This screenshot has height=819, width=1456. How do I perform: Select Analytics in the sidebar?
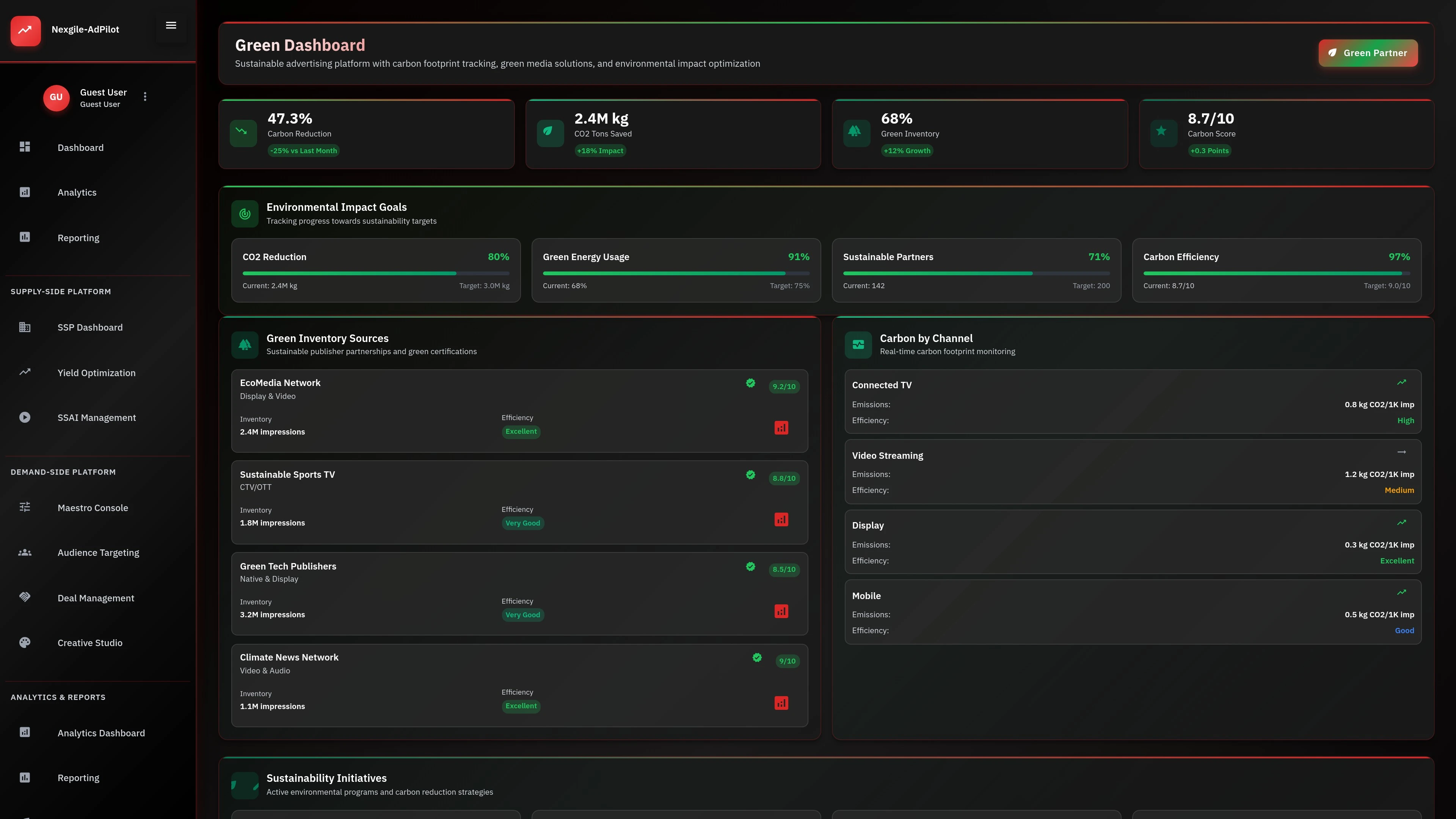(x=76, y=192)
